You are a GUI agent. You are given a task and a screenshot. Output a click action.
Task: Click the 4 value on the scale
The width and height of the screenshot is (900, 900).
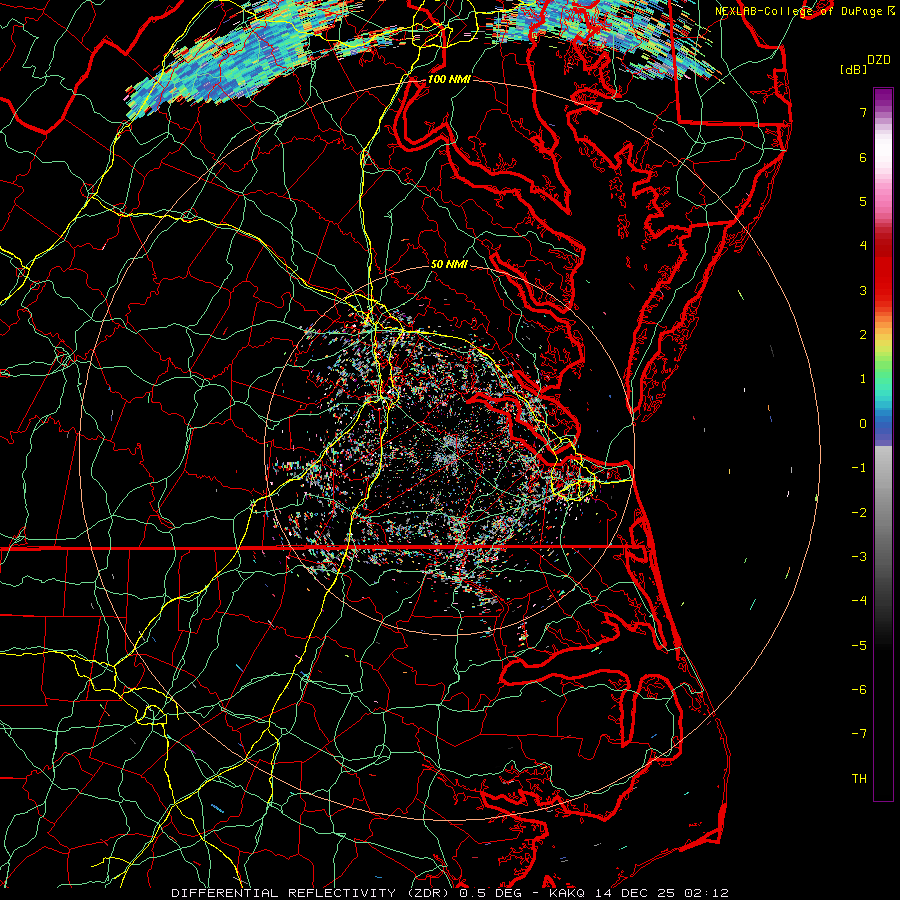pos(863,246)
